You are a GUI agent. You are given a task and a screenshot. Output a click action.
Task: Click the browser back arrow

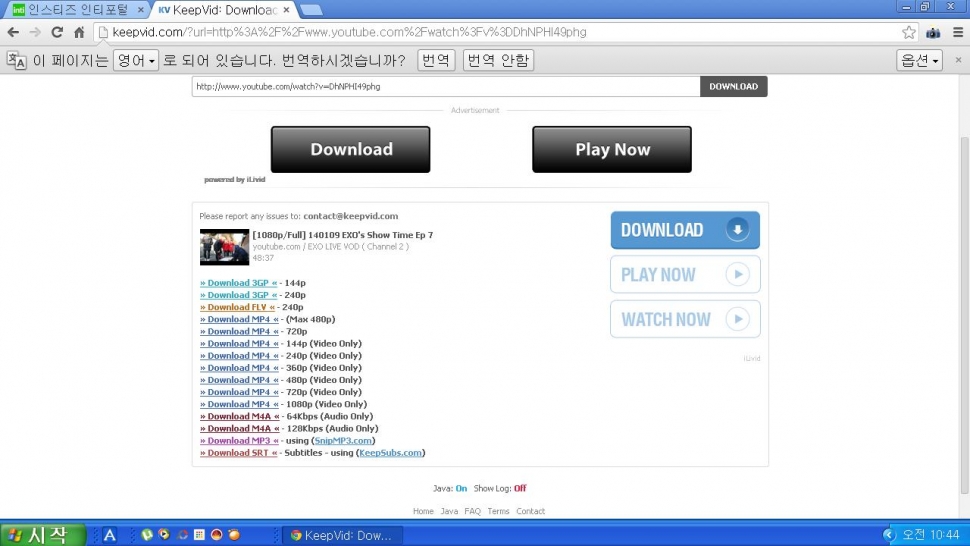[x=13, y=32]
